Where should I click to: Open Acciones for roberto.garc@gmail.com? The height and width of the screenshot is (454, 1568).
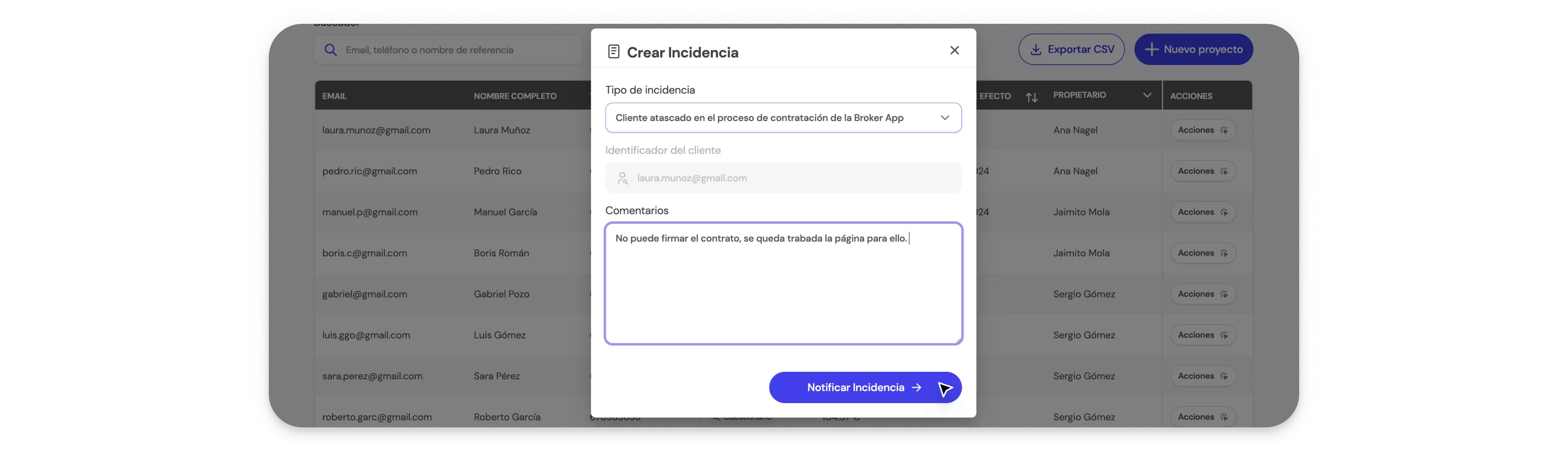click(x=1203, y=417)
